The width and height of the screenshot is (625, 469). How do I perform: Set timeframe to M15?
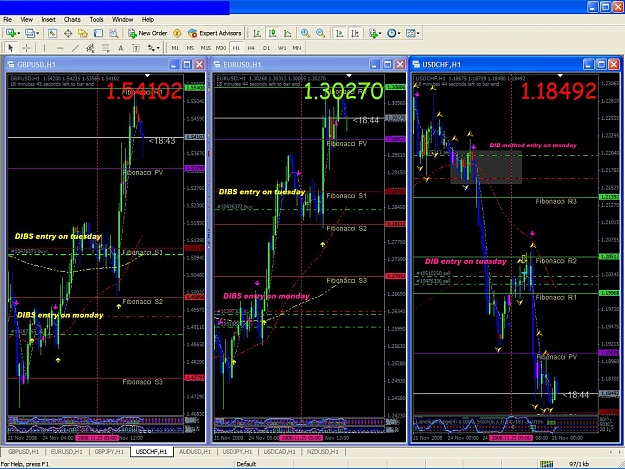click(x=206, y=48)
